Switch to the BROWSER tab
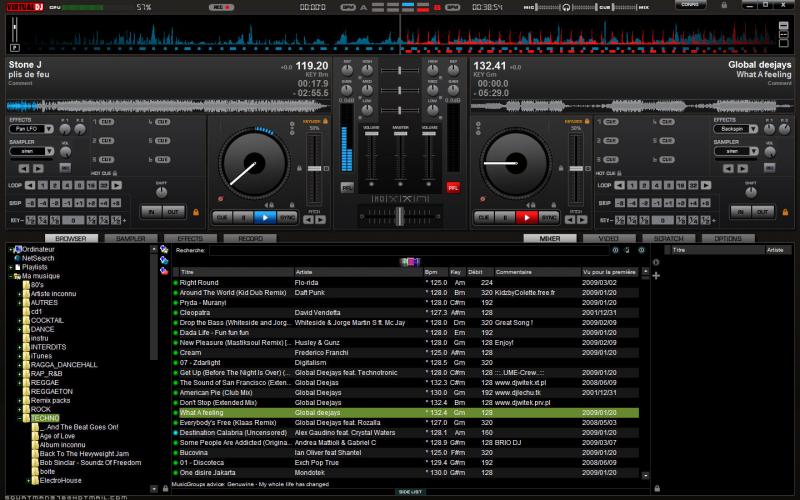 coord(70,238)
